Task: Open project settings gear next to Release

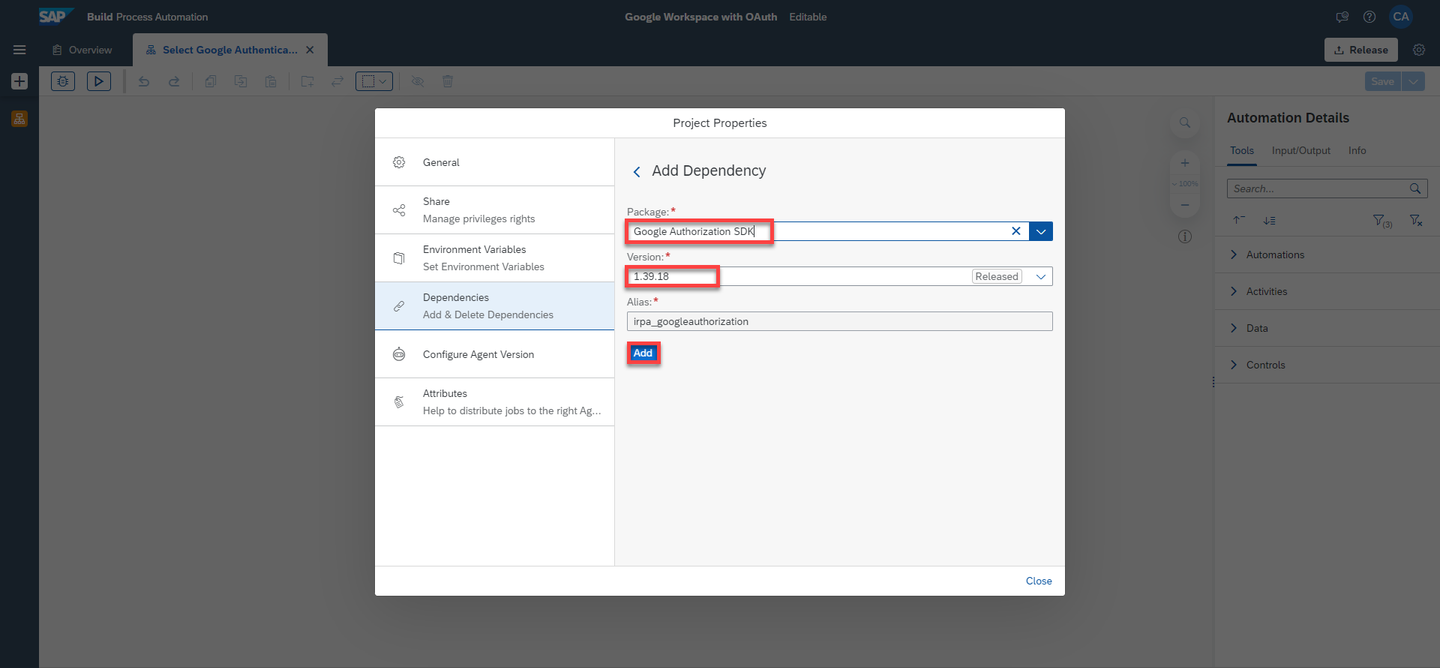Action: pyautogui.click(x=1419, y=50)
